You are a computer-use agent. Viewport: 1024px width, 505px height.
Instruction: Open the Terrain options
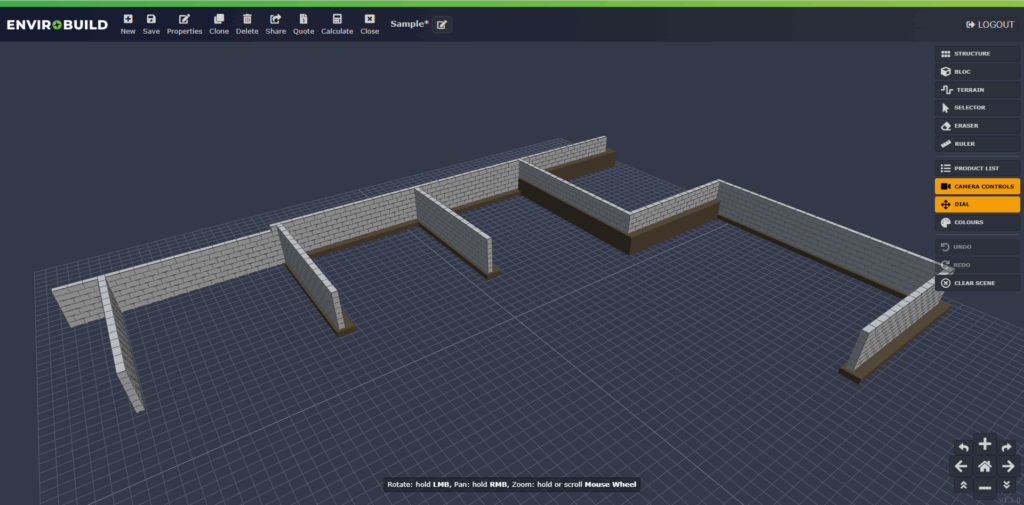pyautogui.click(x=977, y=90)
